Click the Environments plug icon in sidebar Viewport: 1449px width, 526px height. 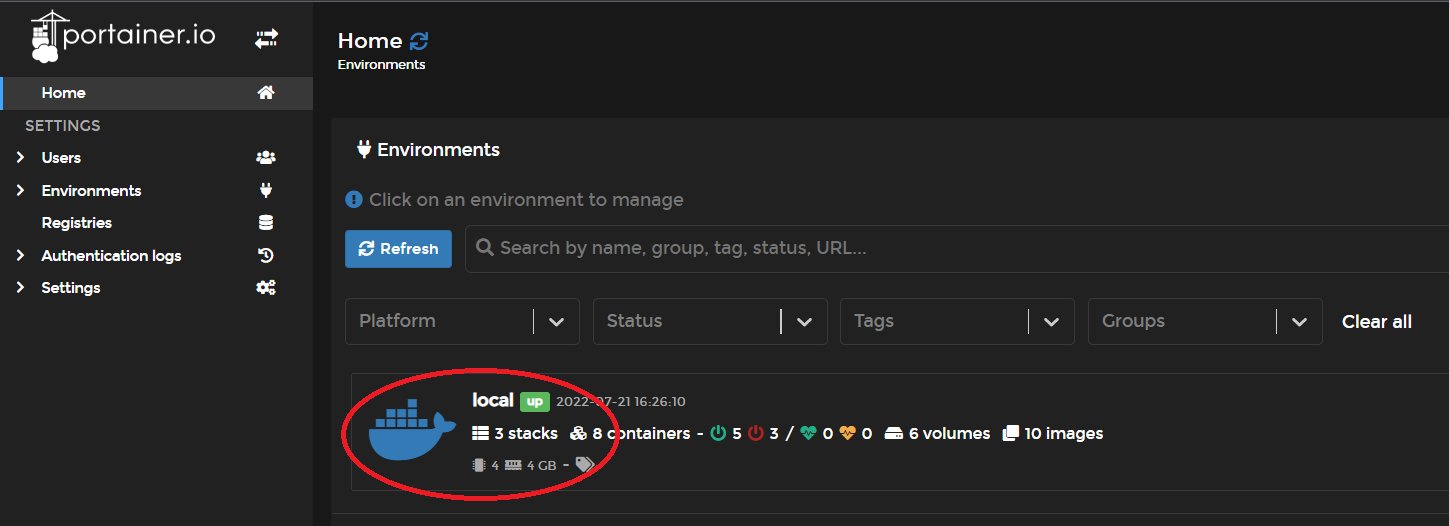pyautogui.click(x=266, y=190)
